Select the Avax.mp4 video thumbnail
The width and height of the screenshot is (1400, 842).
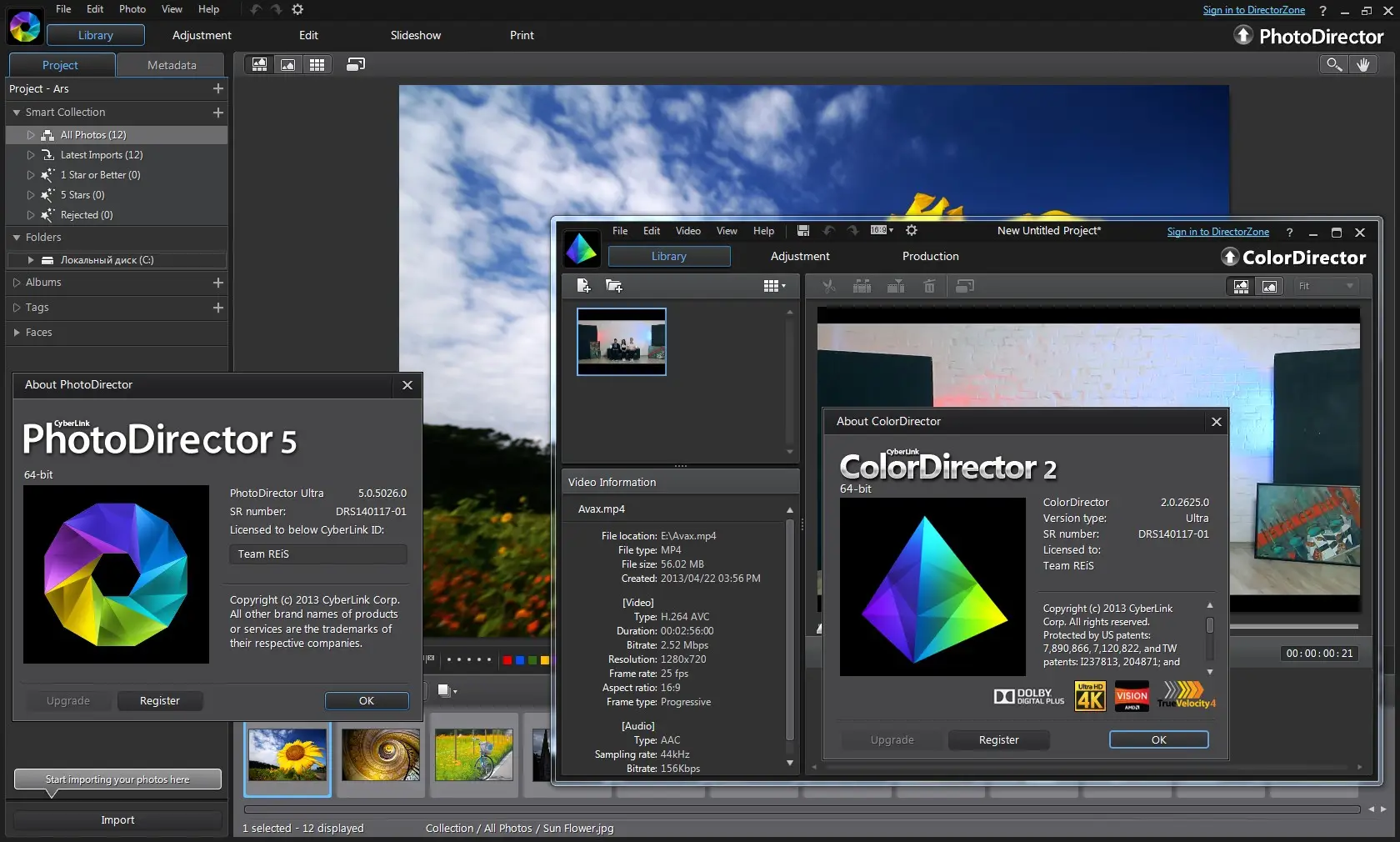point(622,342)
